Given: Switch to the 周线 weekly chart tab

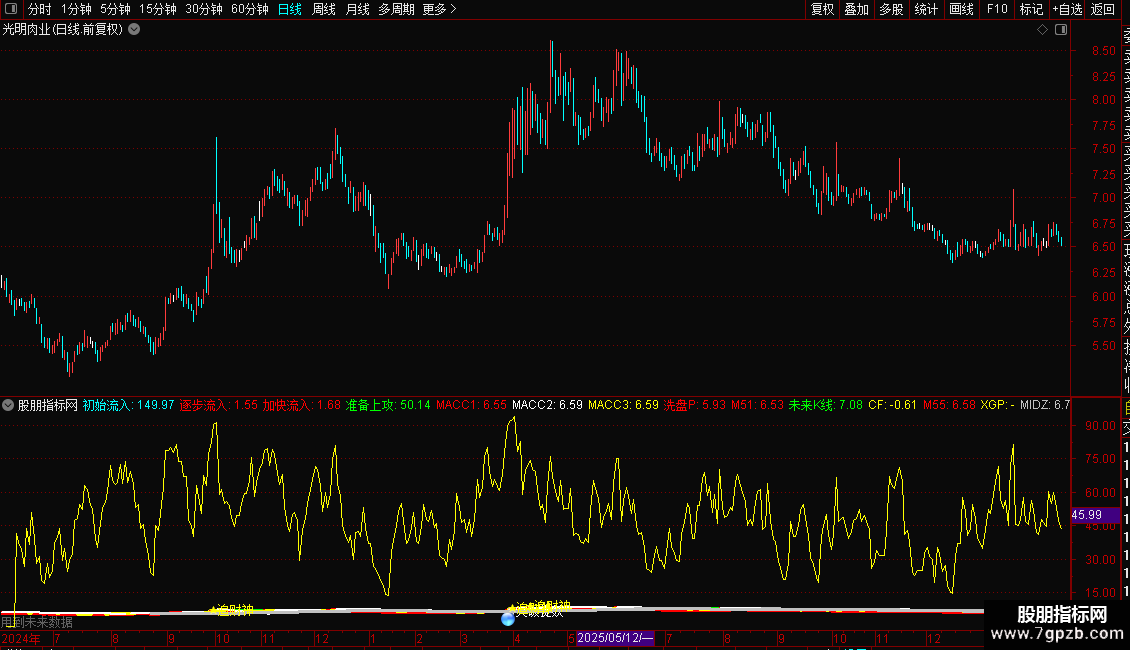Looking at the screenshot, I should (324, 9).
